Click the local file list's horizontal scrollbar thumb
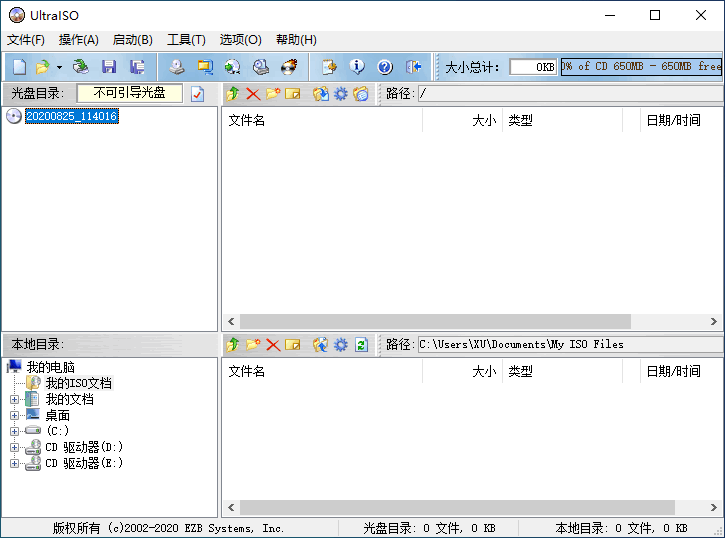 click(x=457, y=507)
